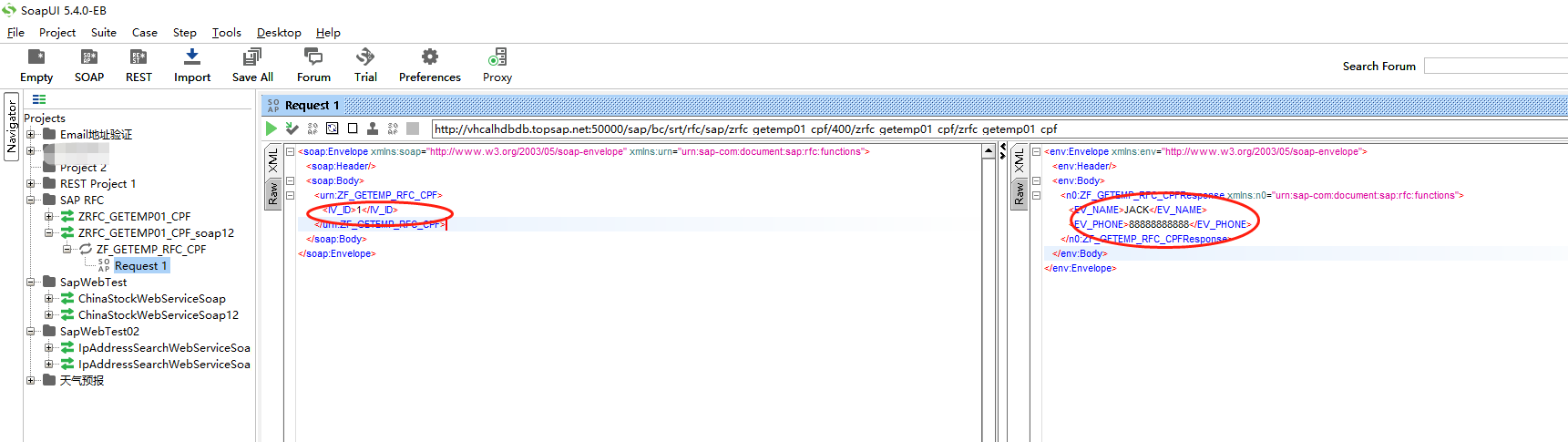
Task: Select ChinaStockWebServiceSoap12 tree item
Action: point(159,314)
